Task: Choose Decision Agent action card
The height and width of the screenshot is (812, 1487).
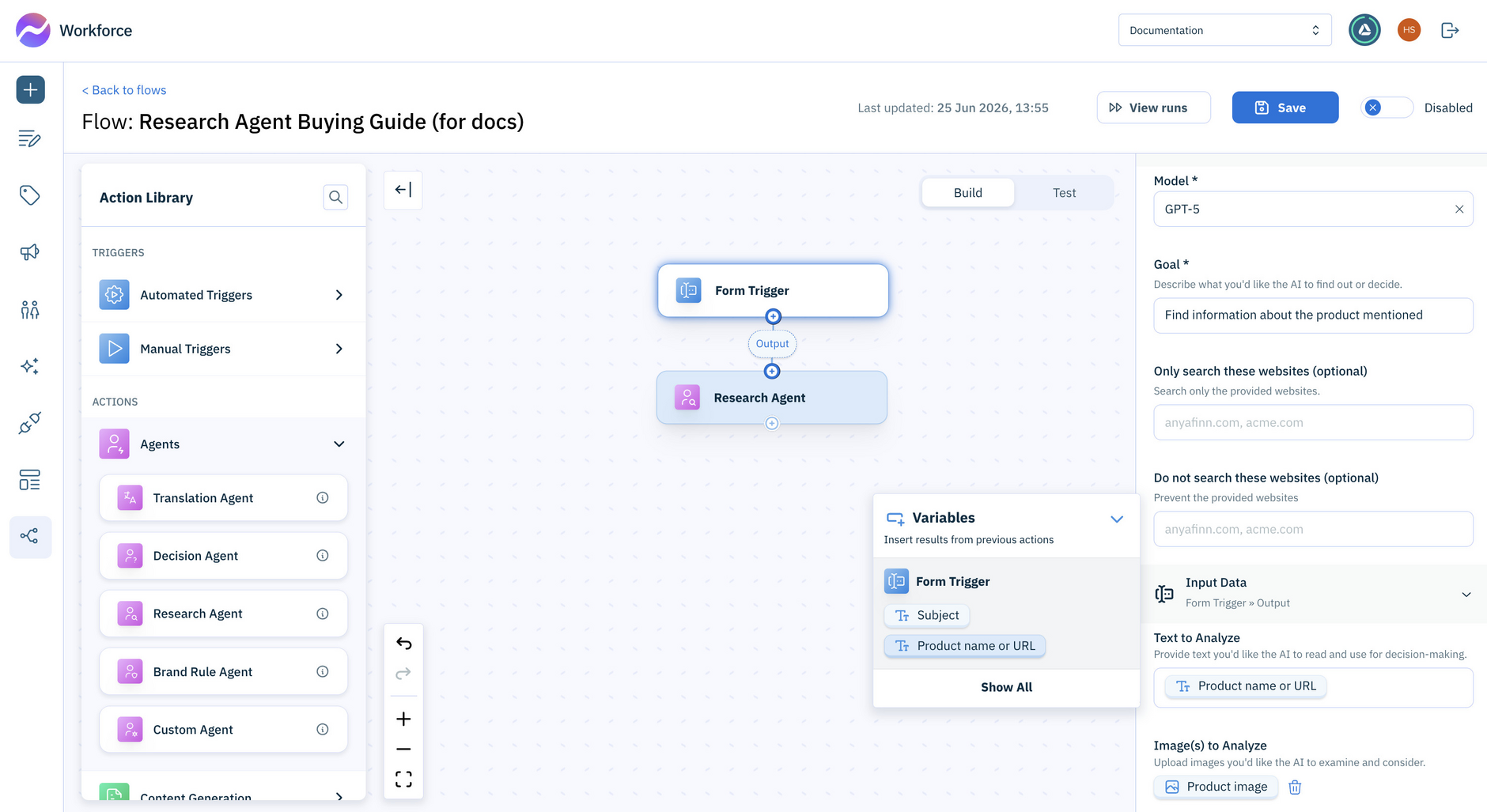Action: (x=223, y=556)
